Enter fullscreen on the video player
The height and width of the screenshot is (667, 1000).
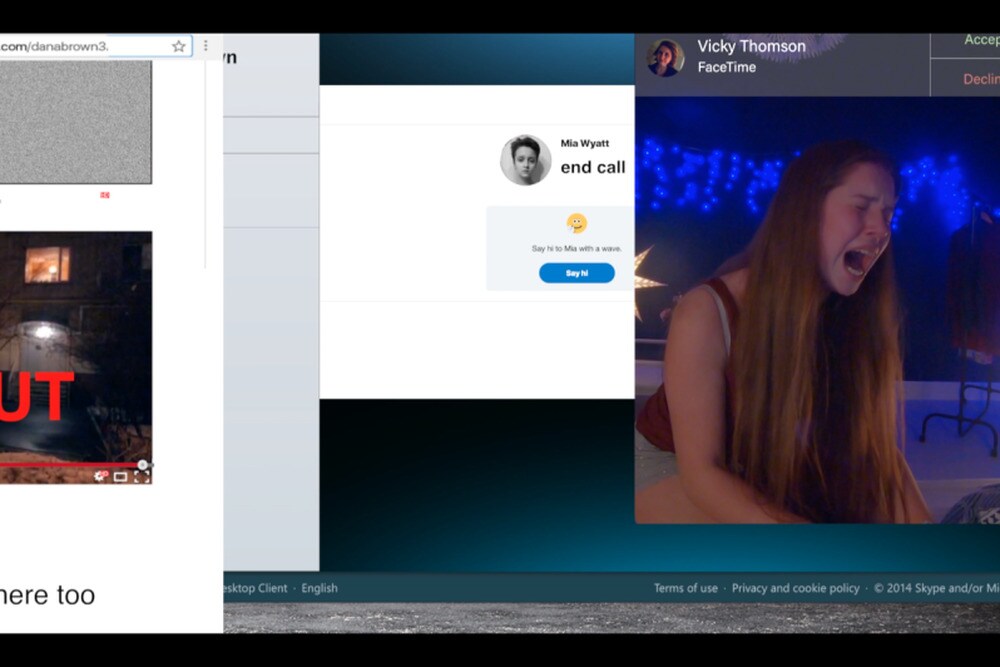click(x=142, y=477)
